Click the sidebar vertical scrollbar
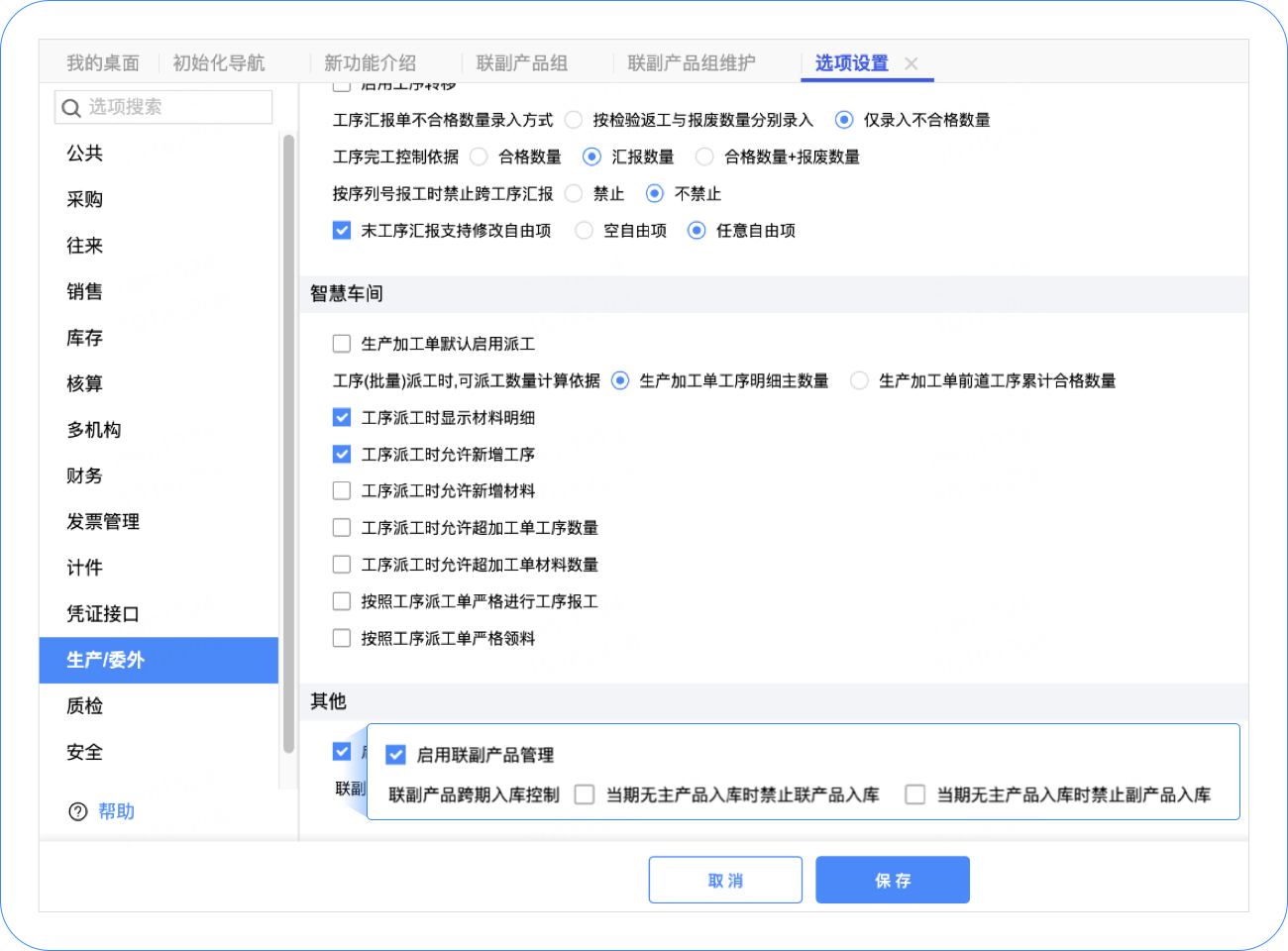 288,443
